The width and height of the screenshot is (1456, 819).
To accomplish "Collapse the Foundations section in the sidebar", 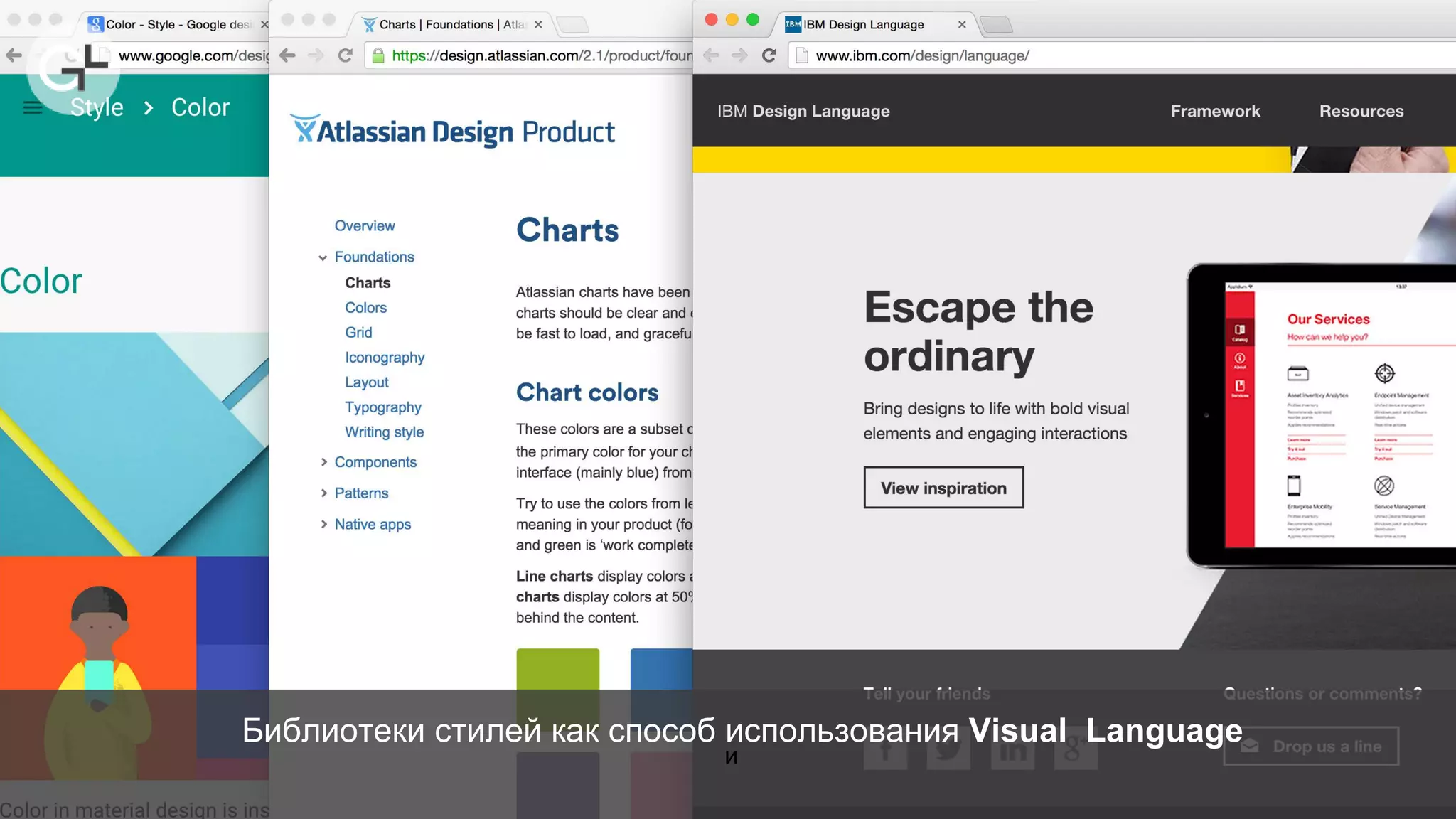I will click(323, 257).
